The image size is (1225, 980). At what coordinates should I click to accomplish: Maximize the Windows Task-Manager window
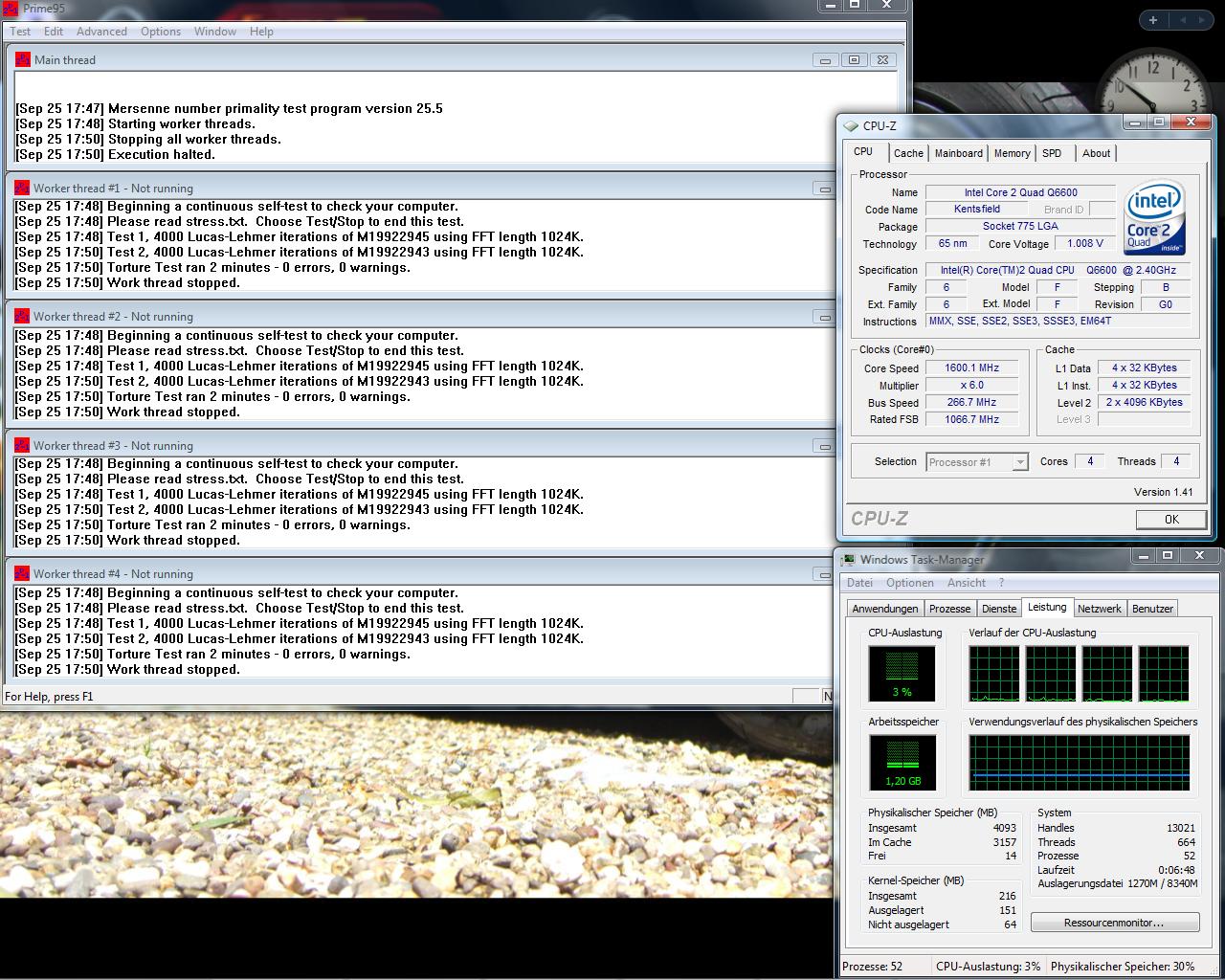coord(1167,555)
